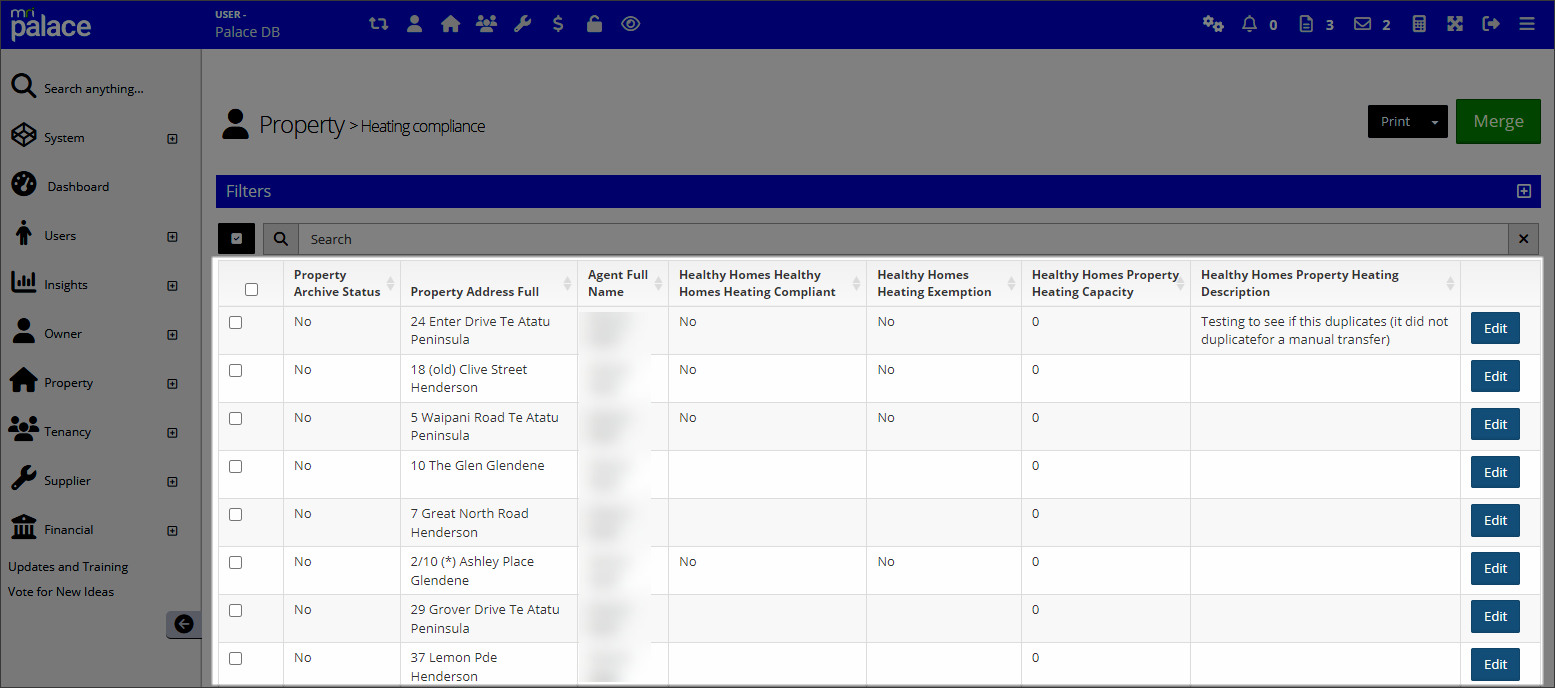
Task: Collapse sidebar with the back arrow button
Action: [184, 624]
